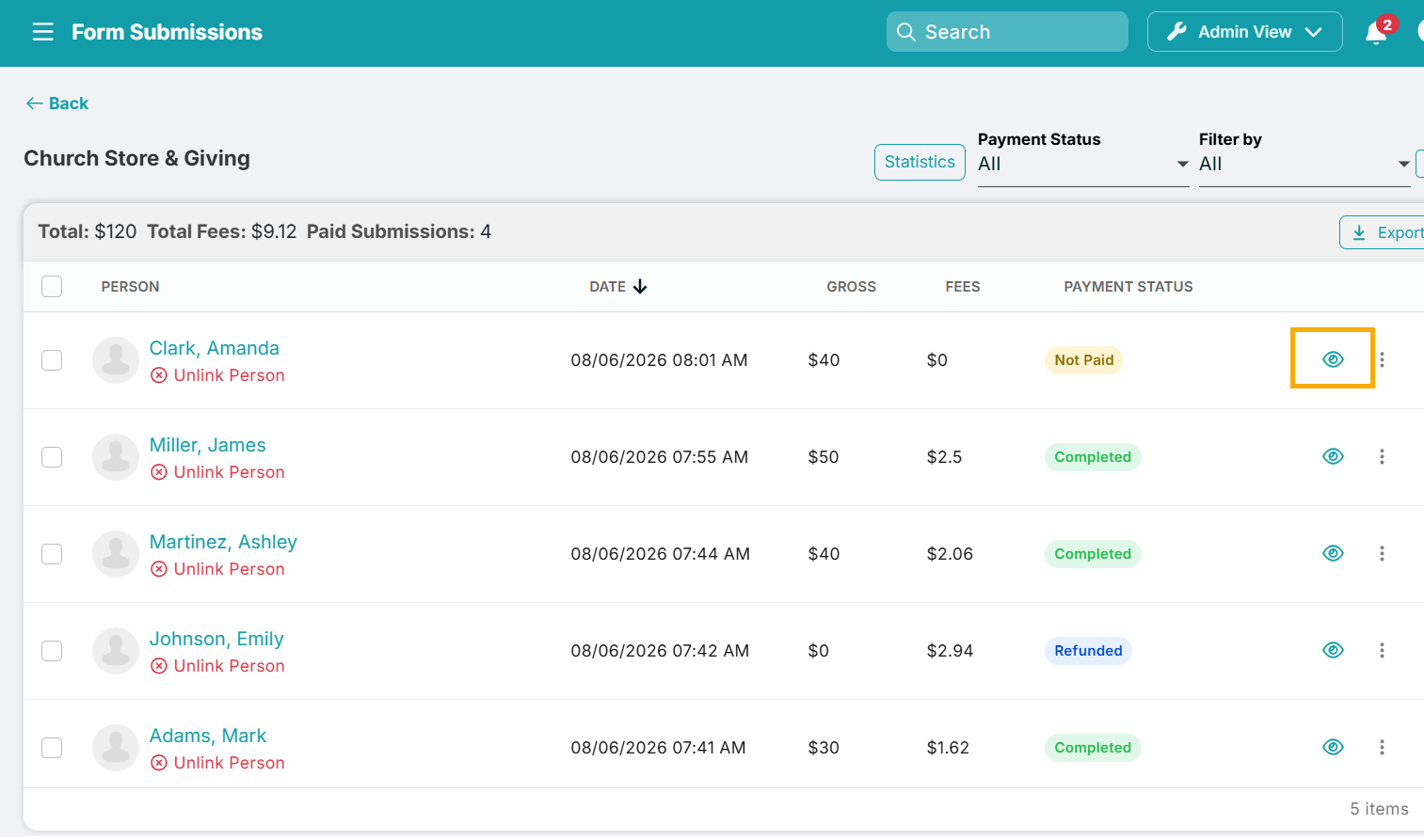
Task: Open the notifications bell
Action: pos(1376,33)
